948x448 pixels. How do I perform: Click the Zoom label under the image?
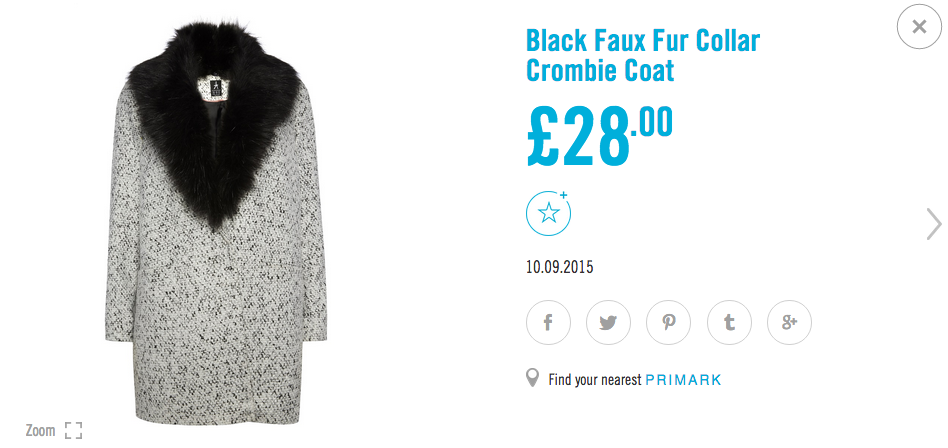click(x=40, y=431)
